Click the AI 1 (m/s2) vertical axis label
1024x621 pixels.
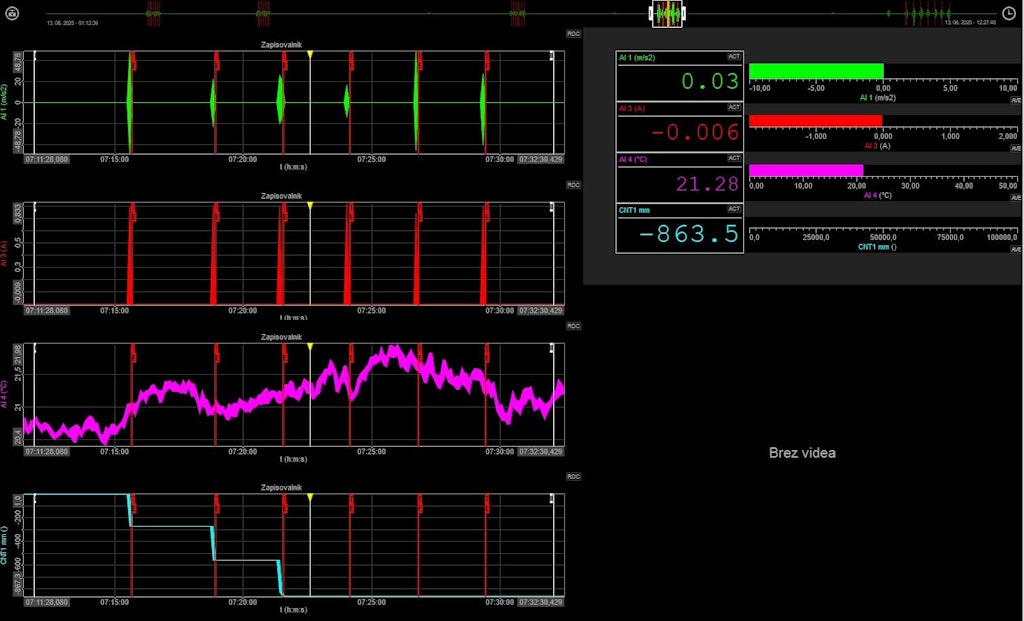point(4,102)
